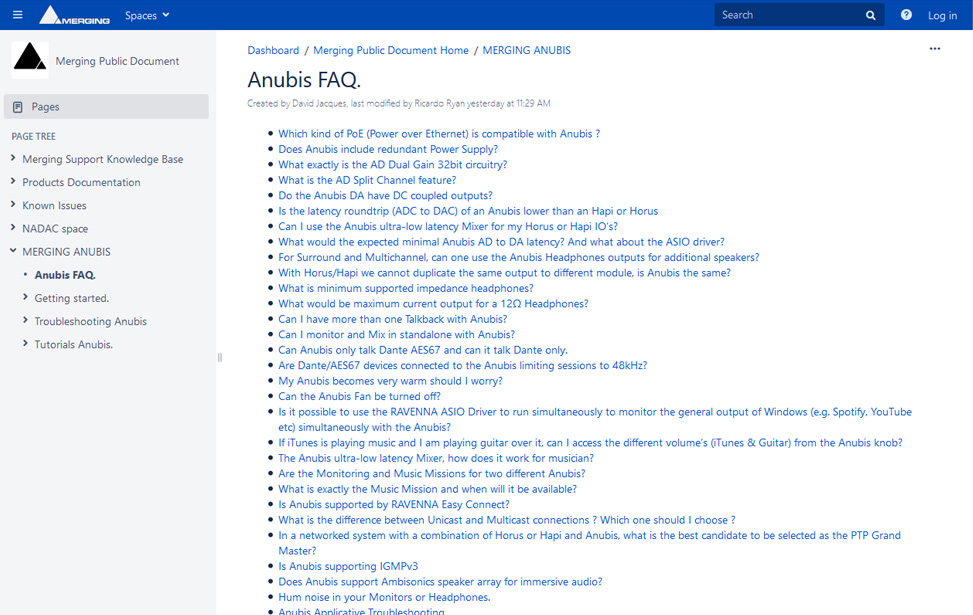
Task: Open minimal AD to DA latency question
Action: (x=501, y=242)
